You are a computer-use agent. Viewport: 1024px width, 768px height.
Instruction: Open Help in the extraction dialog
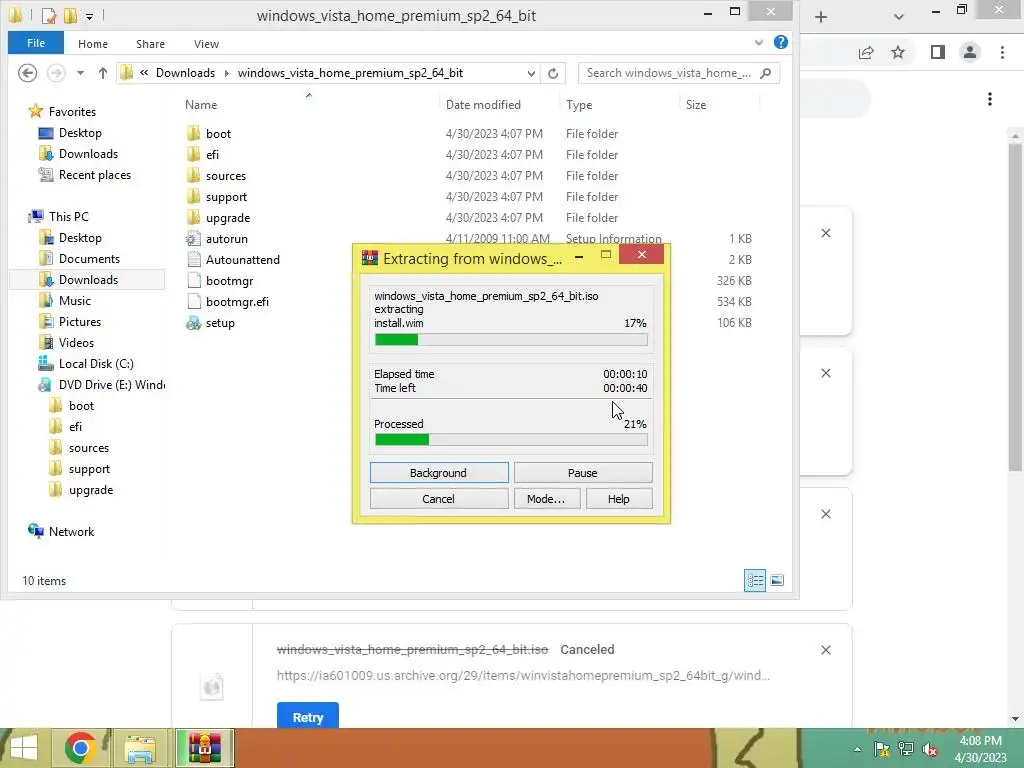(x=618, y=499)
